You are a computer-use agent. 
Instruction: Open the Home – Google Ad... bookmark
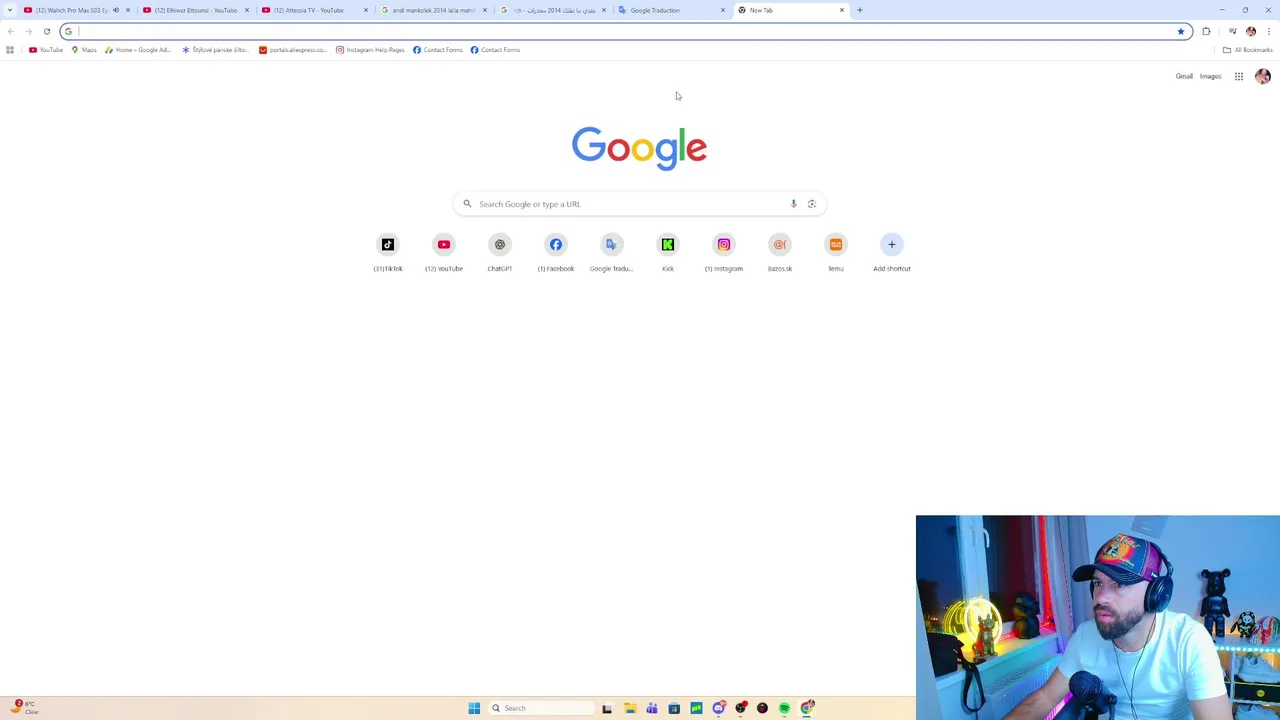point(138,50)
